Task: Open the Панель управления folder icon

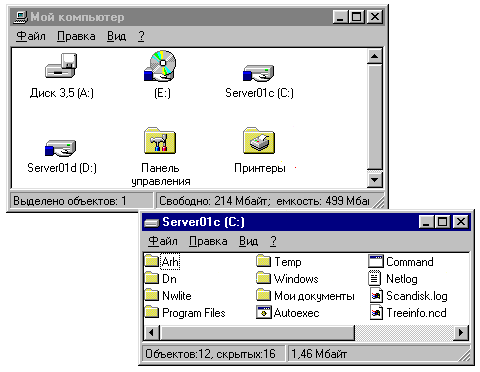Action: tap(160, 140)
